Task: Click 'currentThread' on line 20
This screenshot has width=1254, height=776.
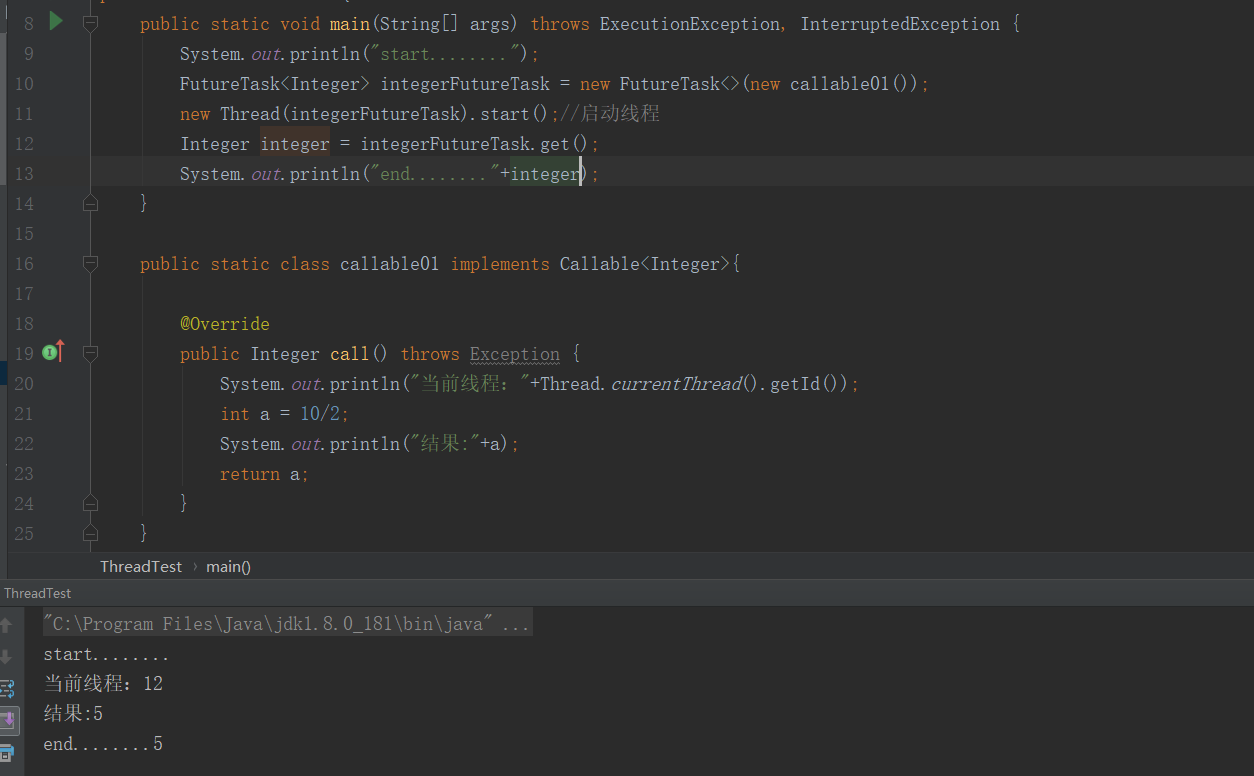Action: [x=675, y=384]
